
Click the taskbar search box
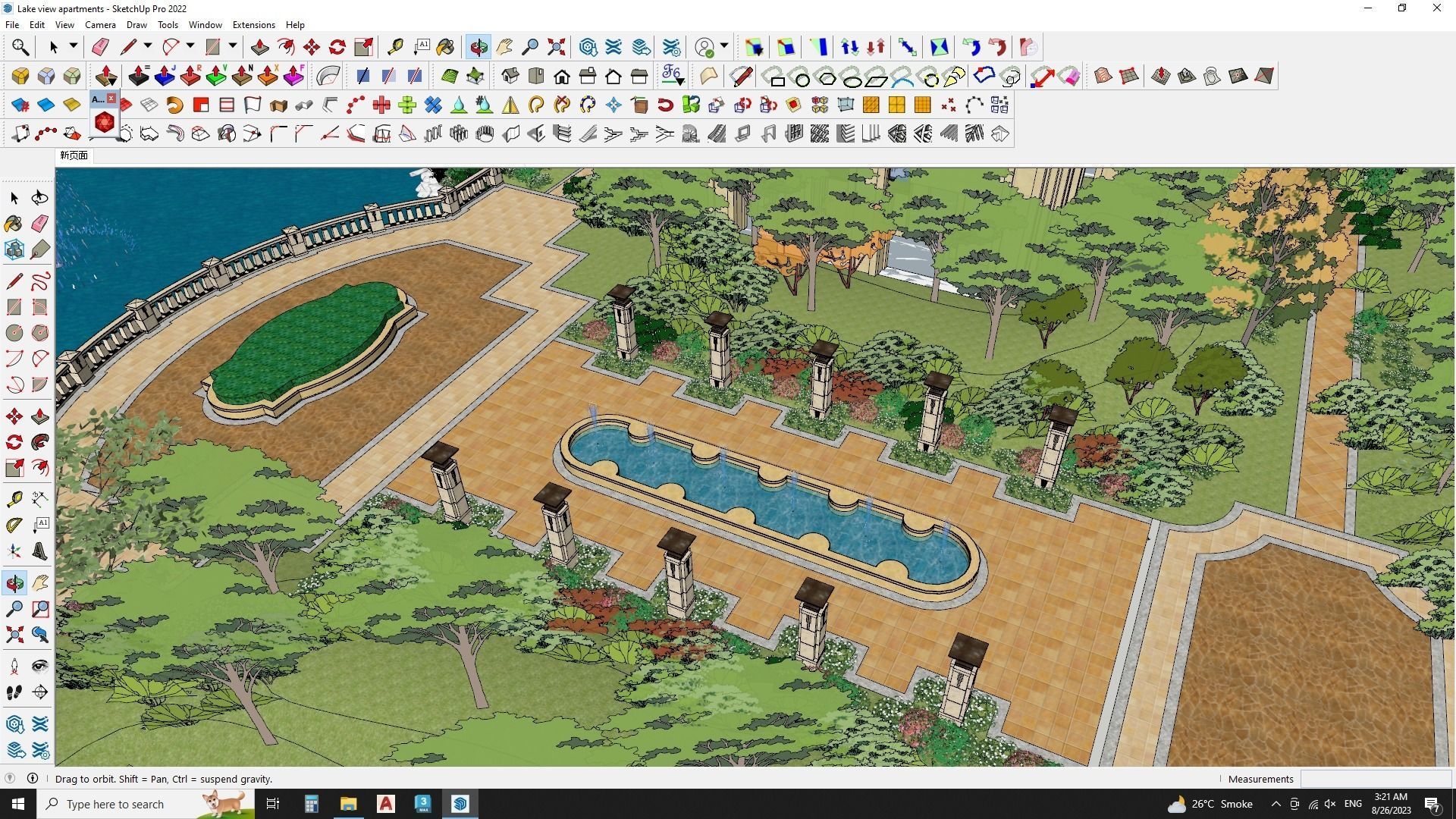tap(146, 804)
